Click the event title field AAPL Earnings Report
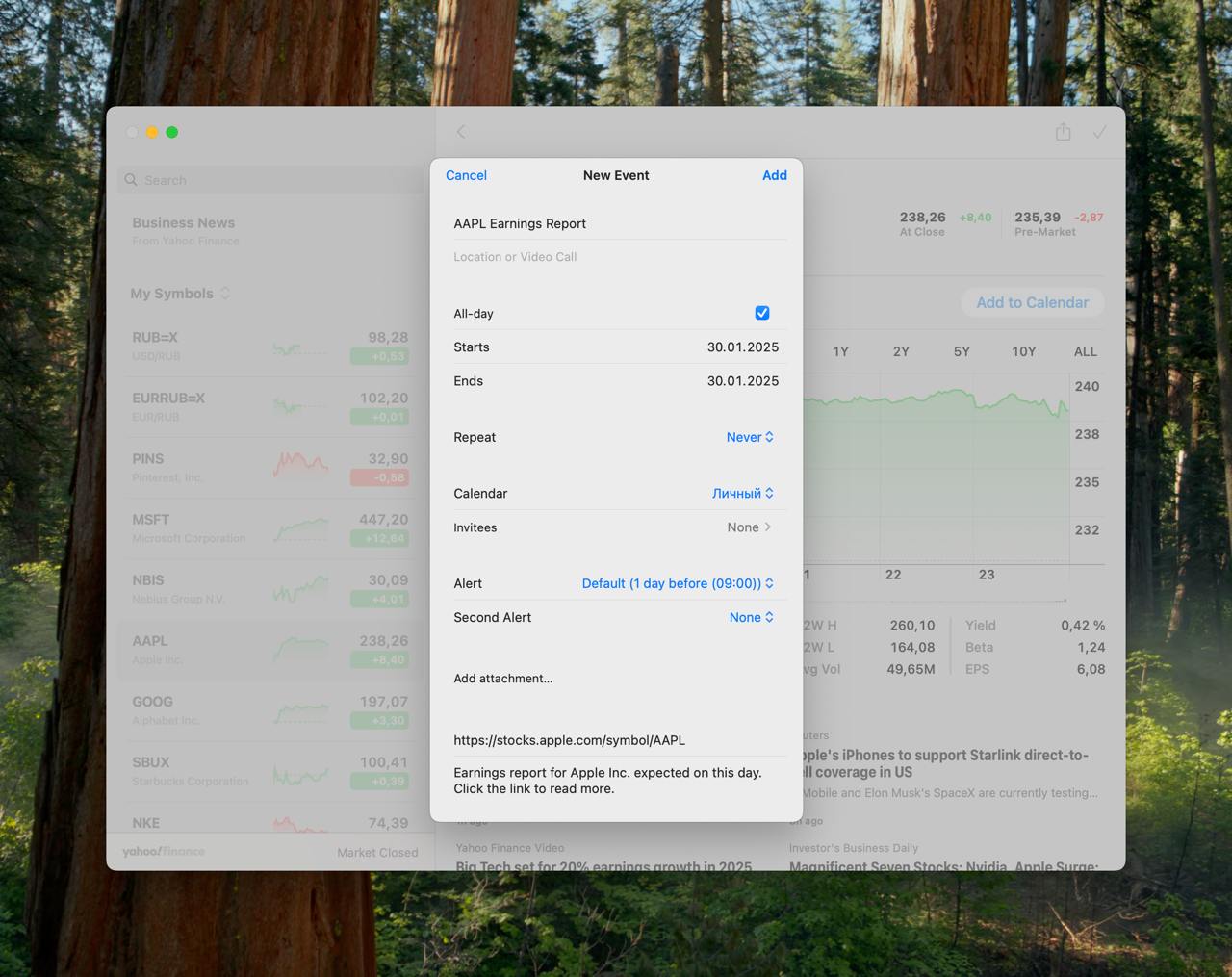1232x977 pixels. [x=620, y=223]
